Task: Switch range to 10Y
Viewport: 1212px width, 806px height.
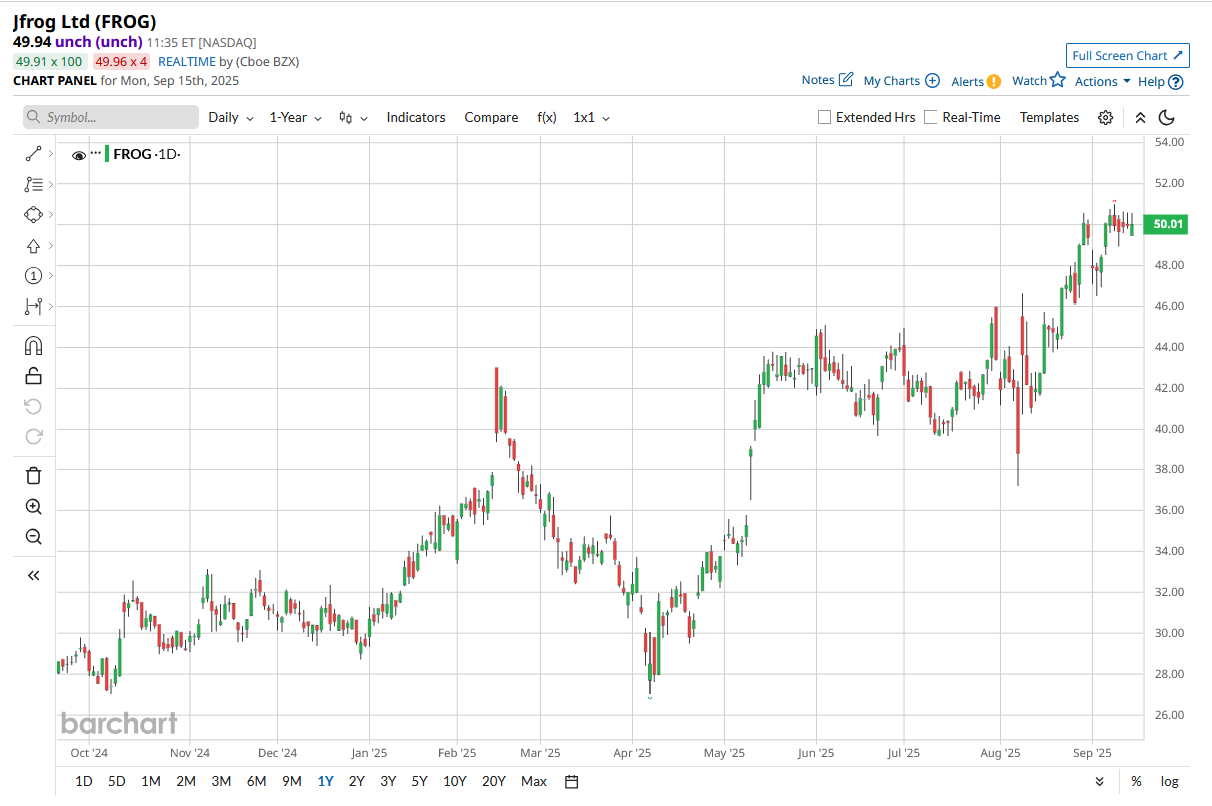Action: 454,781
